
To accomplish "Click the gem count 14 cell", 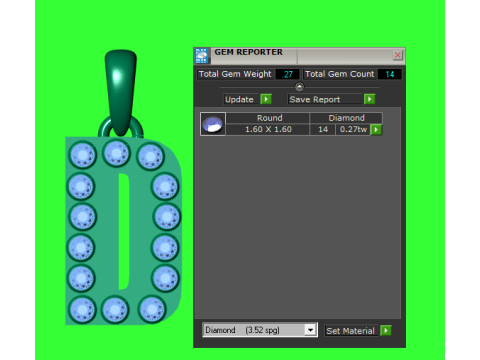I will pyautogui.click(x=323, y=129).
